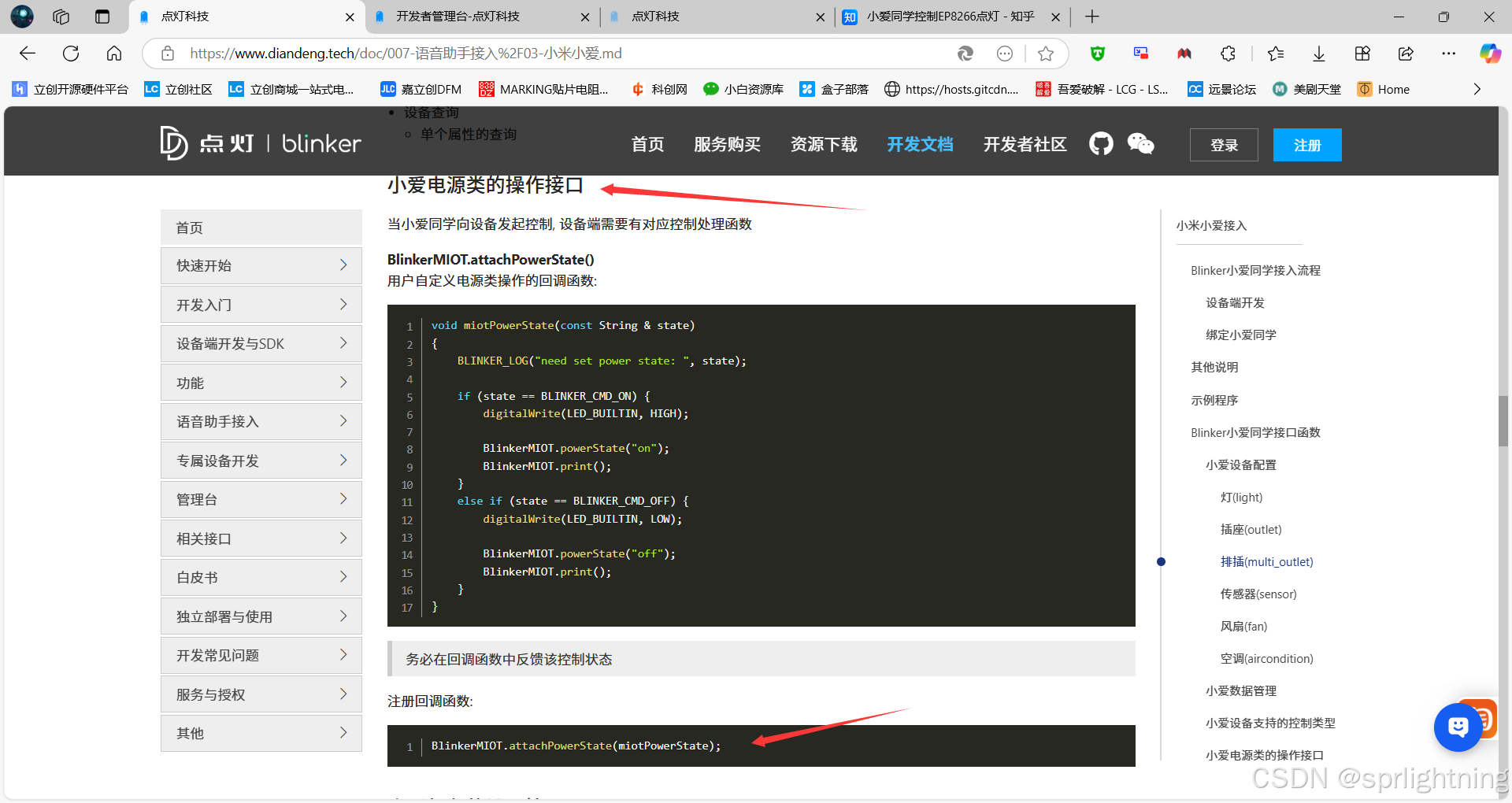View site info lock icon in address bar
The height and width of the screenshot is (803, 1512).
coord(168,54)
